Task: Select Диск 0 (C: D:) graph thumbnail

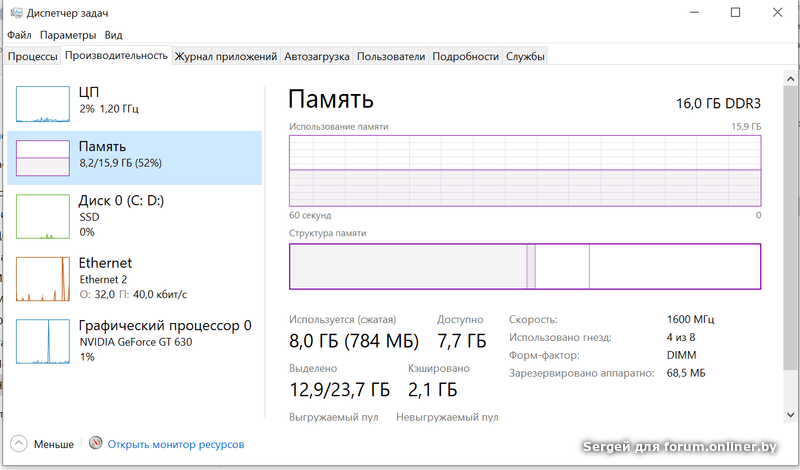Action: click(43, 216)
